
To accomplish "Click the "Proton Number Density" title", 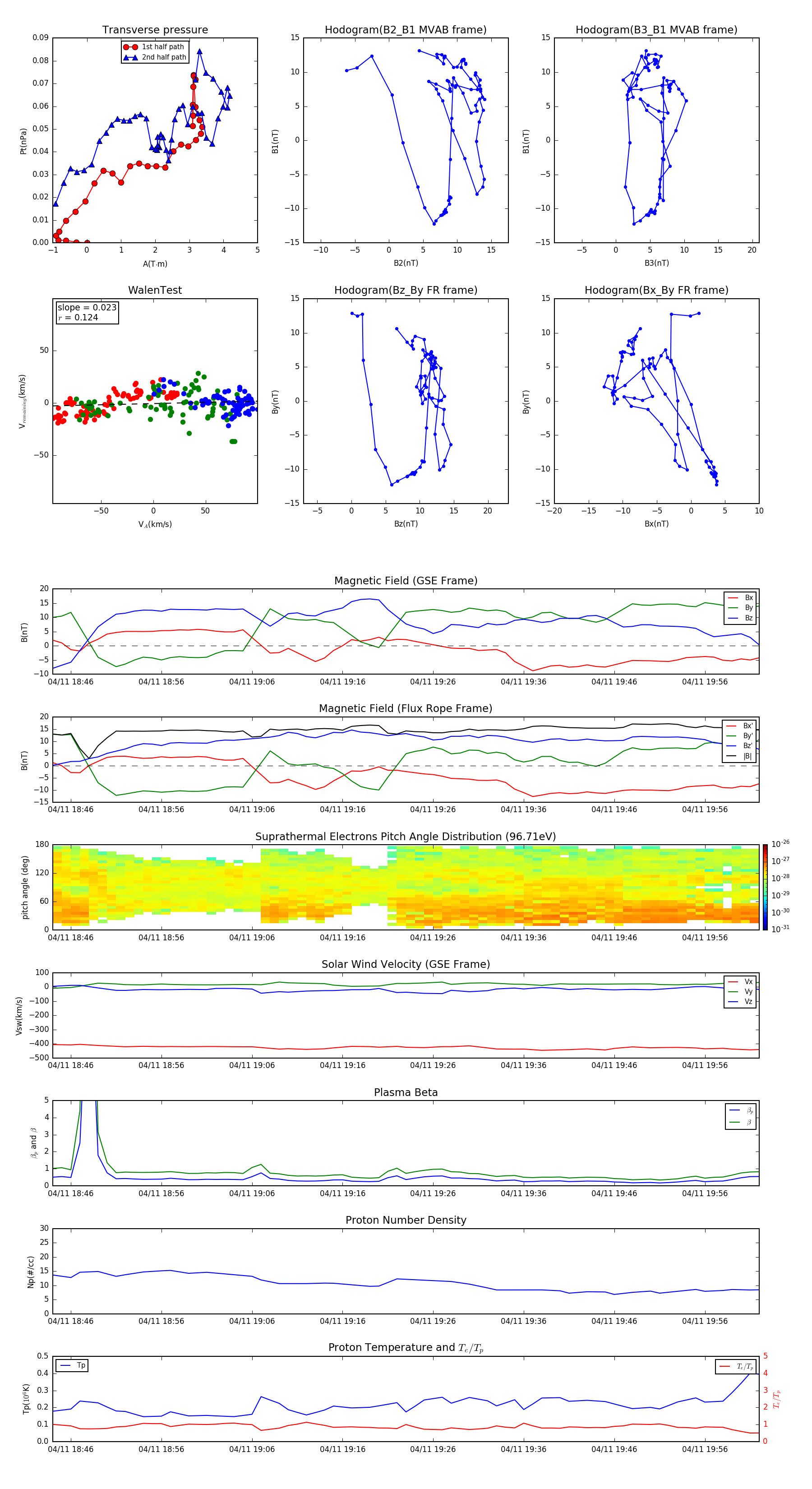I will pos(406,1220).
